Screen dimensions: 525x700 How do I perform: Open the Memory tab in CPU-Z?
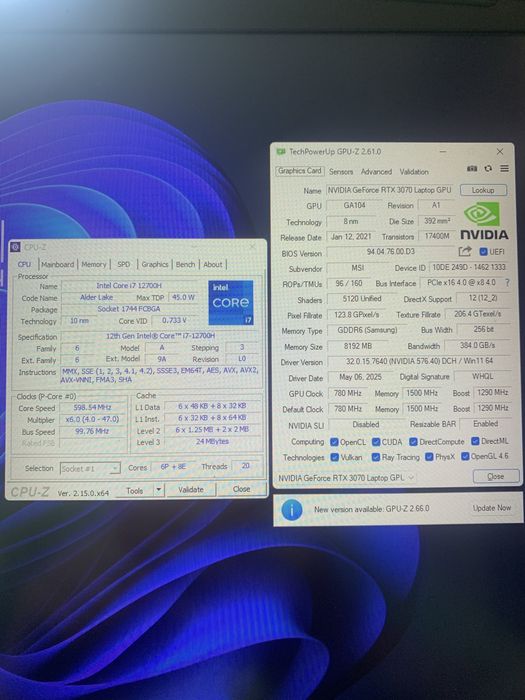94,264
